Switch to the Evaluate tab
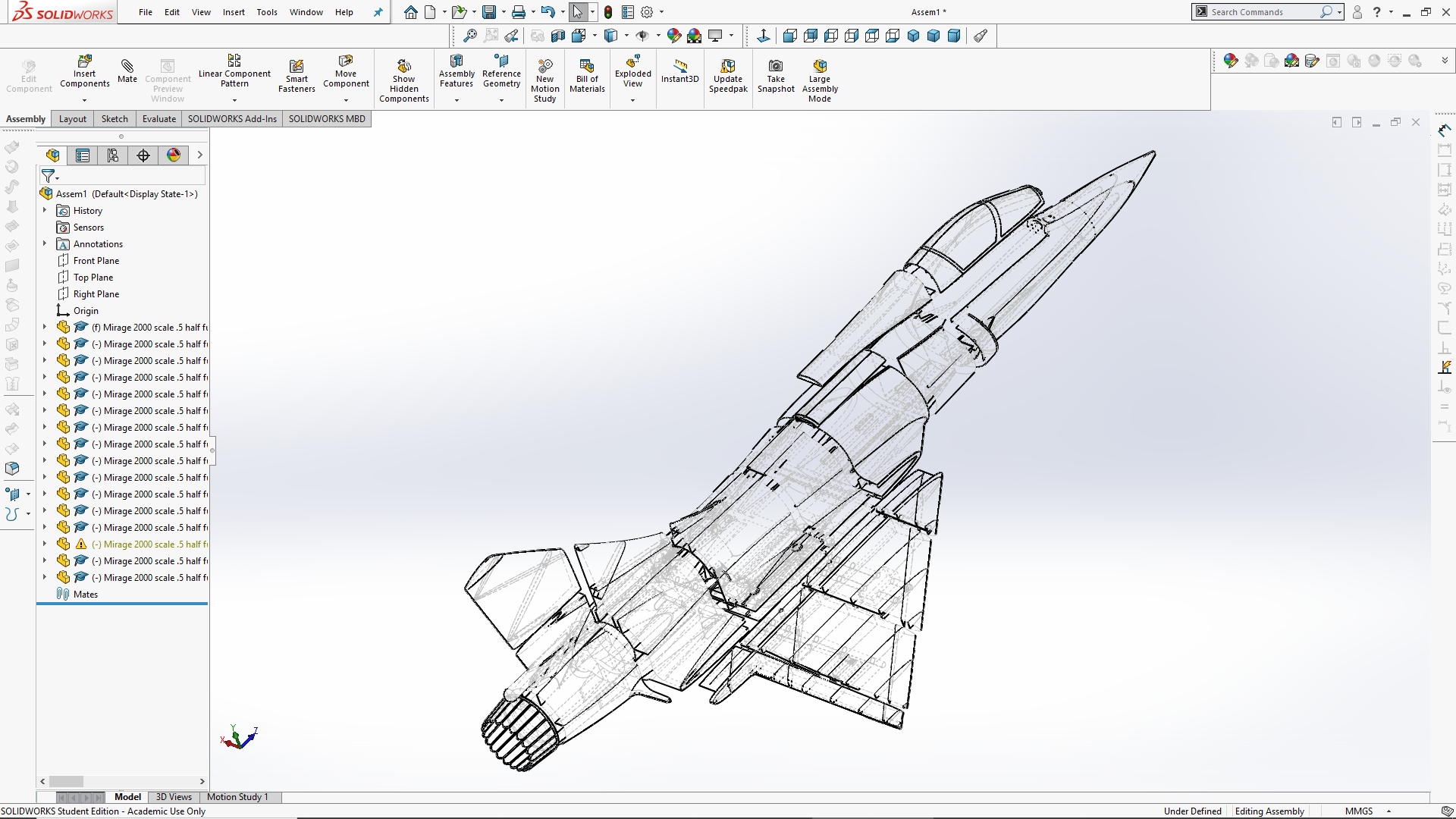 (159, 119)
